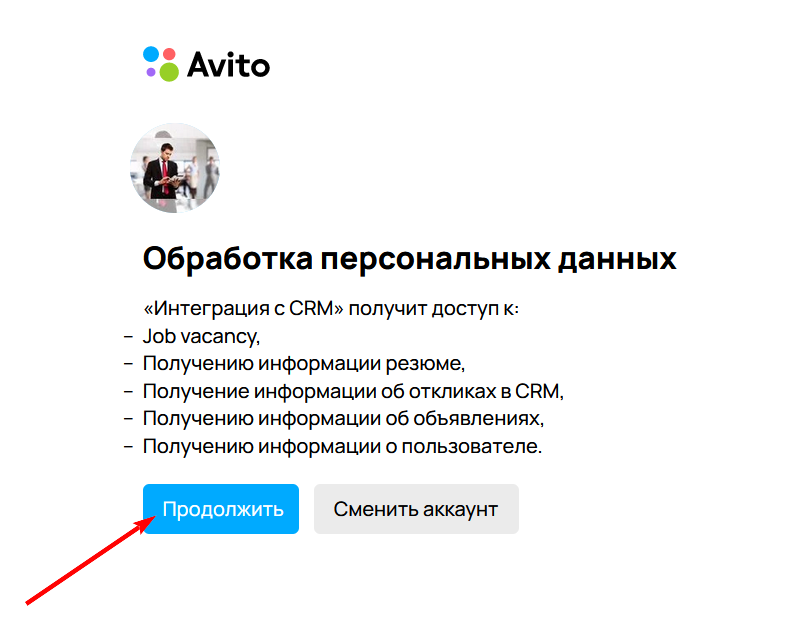This screenshot has height=624, width=788.
Task: Click the Avito colored dots logo icon
Action: click(x=161, y=64)
